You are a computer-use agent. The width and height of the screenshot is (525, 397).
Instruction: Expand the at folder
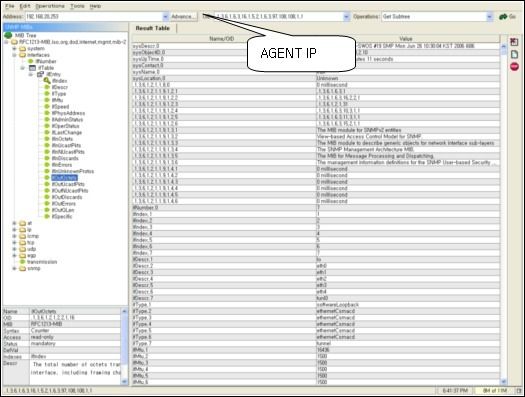click(x=14, y=223)
